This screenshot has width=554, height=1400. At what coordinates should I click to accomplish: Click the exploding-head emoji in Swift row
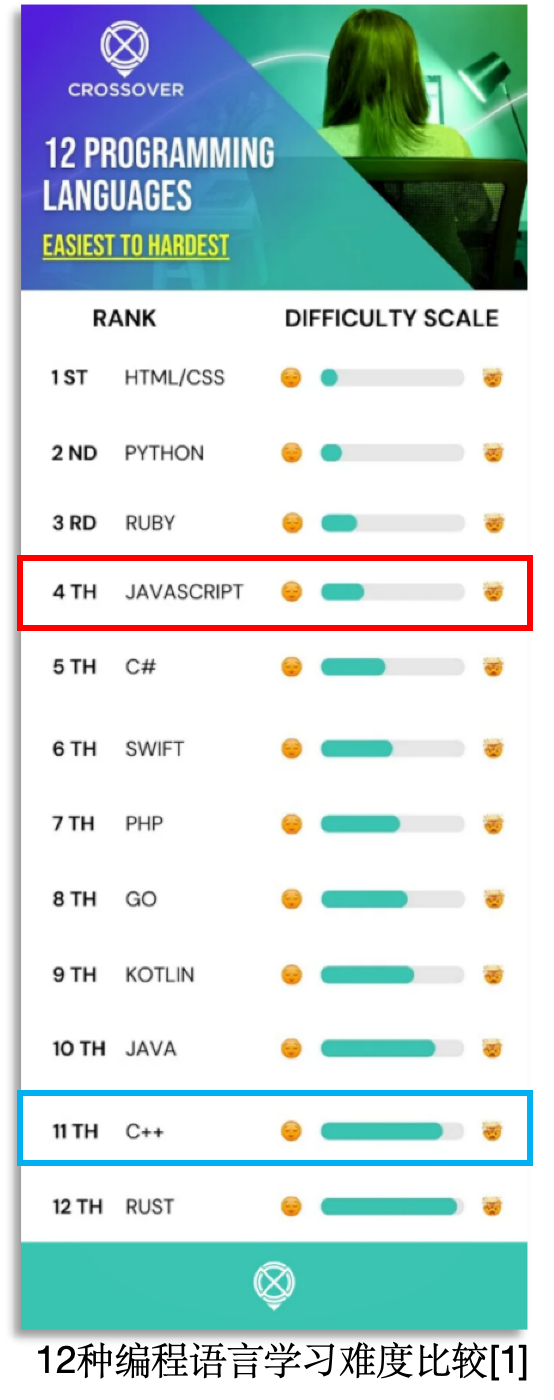492,748
